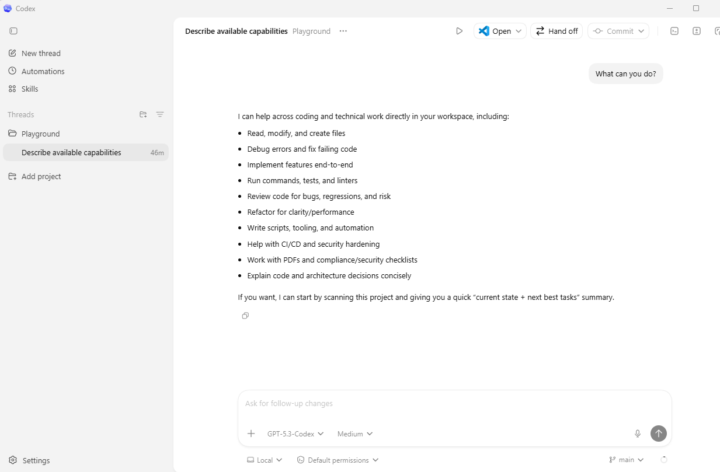Open the Skills section
This screenshot has height=472, width=720.
(30, 89)
